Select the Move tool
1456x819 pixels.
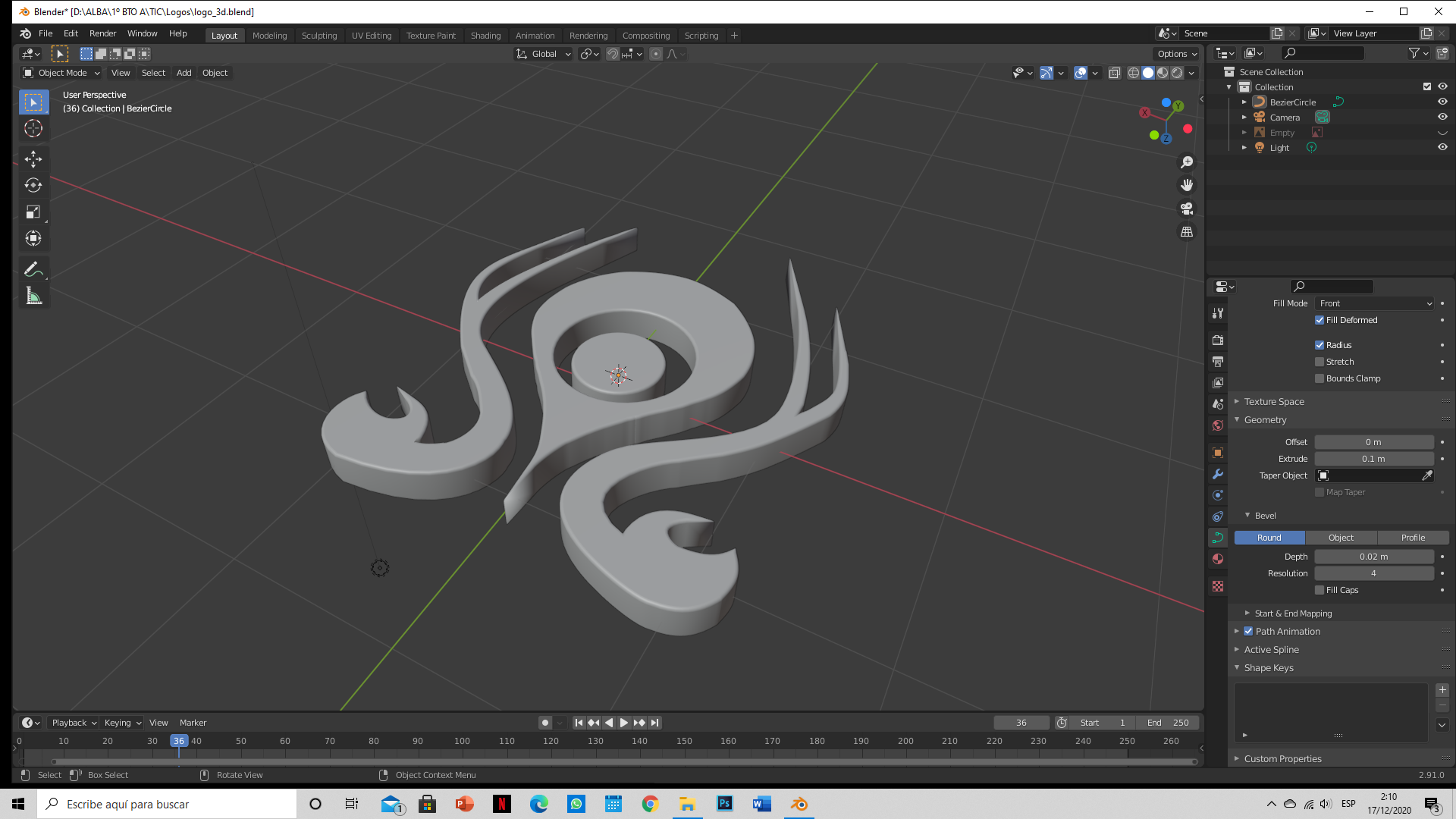[x=33, y=158]
